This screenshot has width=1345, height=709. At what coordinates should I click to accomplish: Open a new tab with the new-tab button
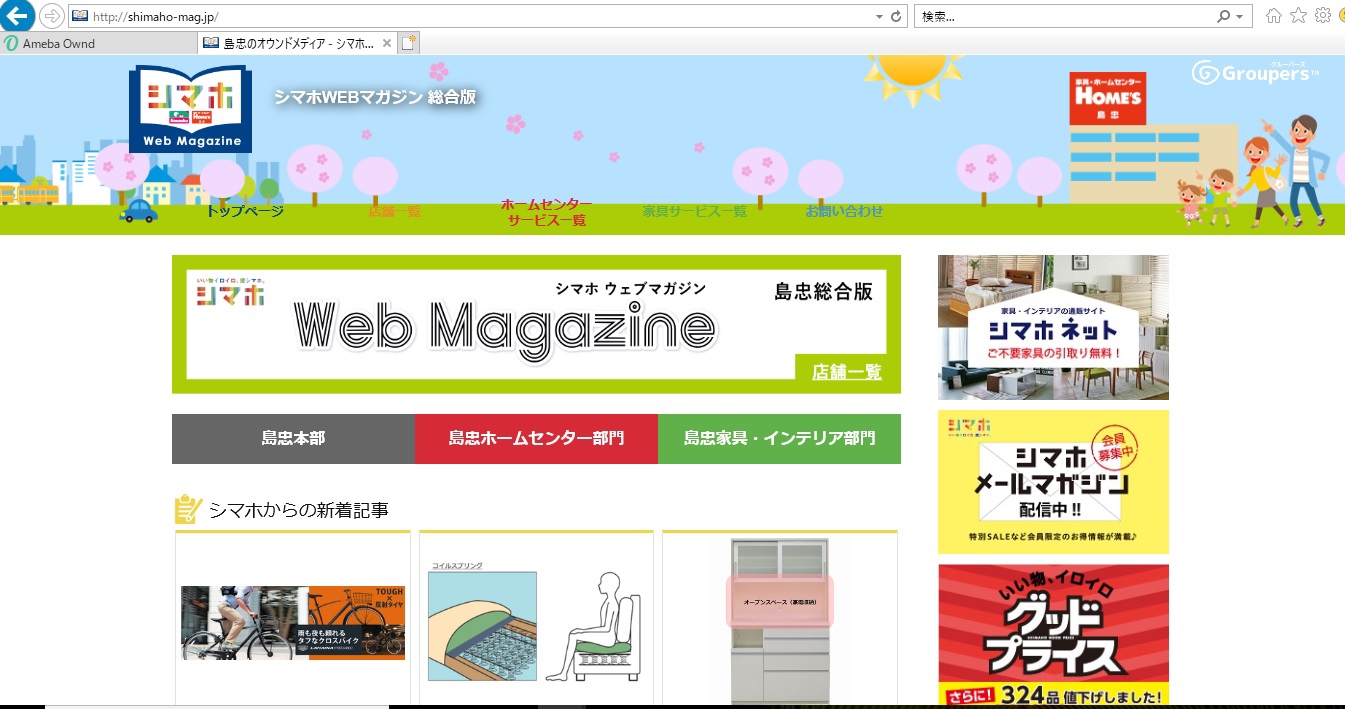coord(408,43)
